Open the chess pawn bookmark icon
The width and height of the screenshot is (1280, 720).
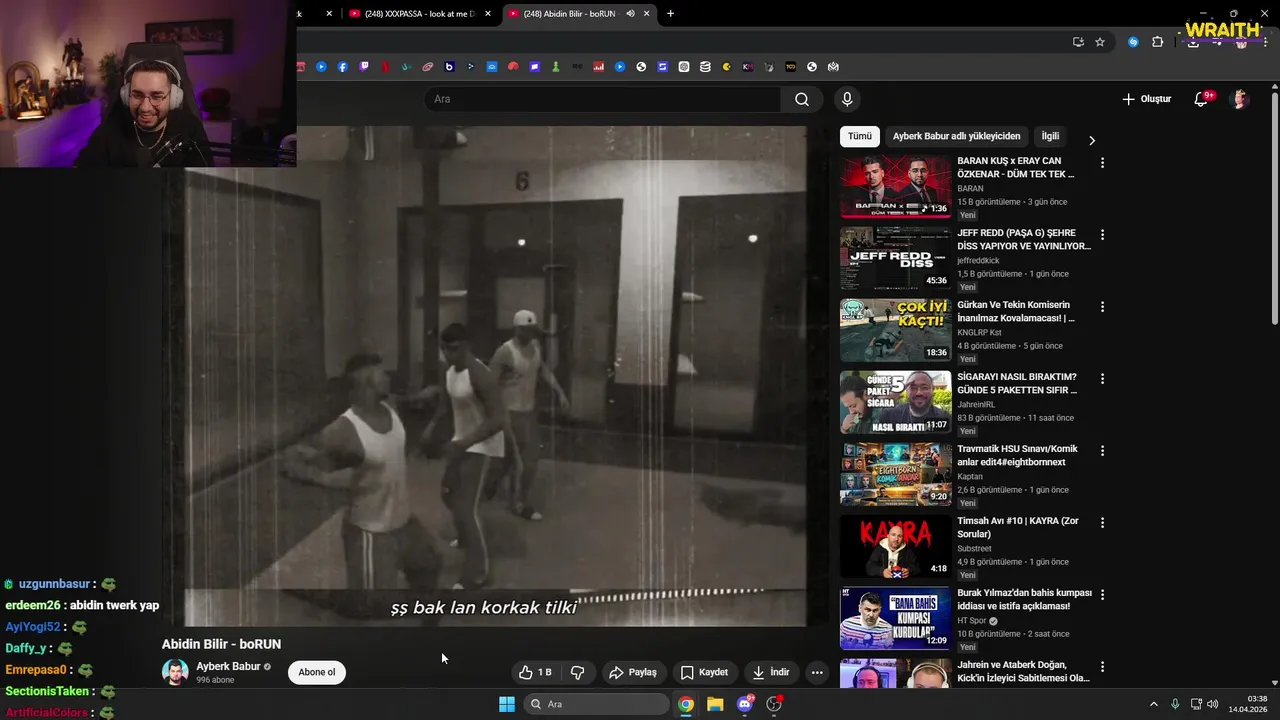coord(556,67)
